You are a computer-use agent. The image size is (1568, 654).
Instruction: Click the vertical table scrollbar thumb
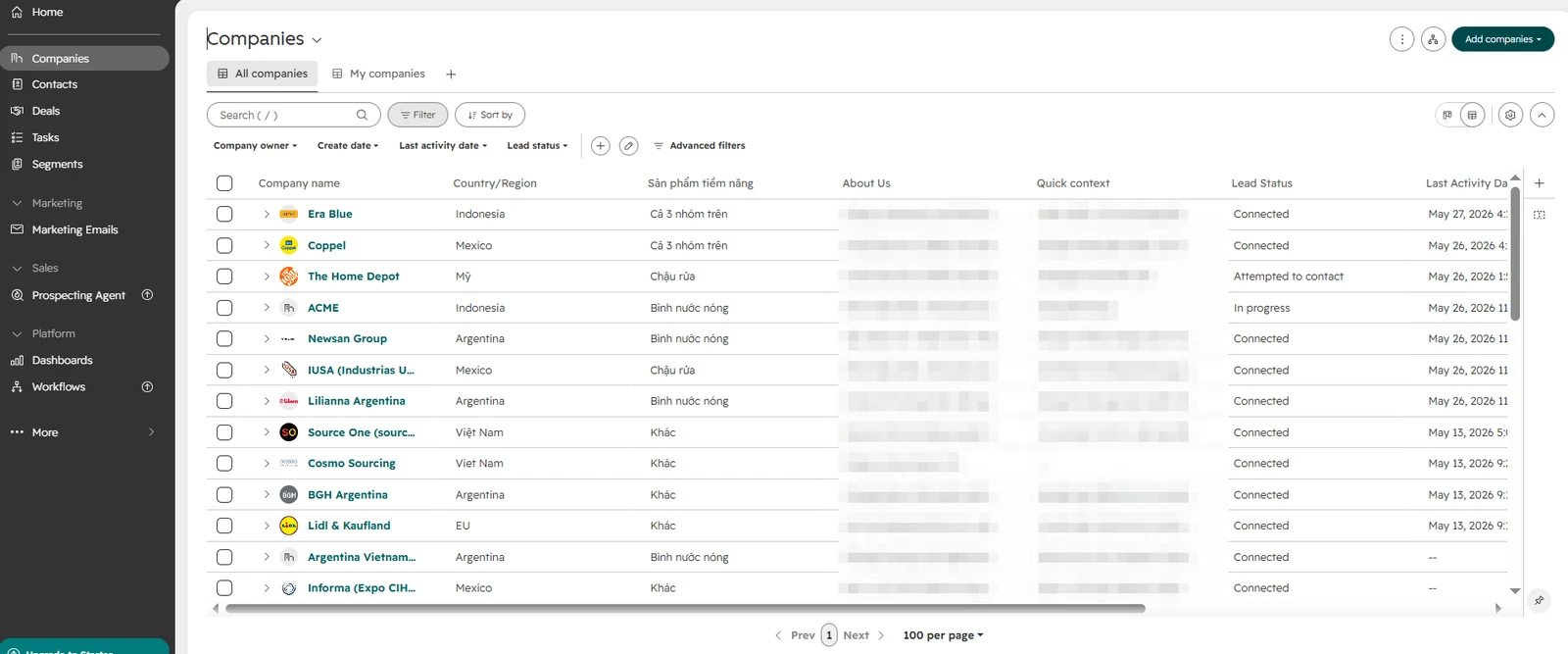[1515, 253]
